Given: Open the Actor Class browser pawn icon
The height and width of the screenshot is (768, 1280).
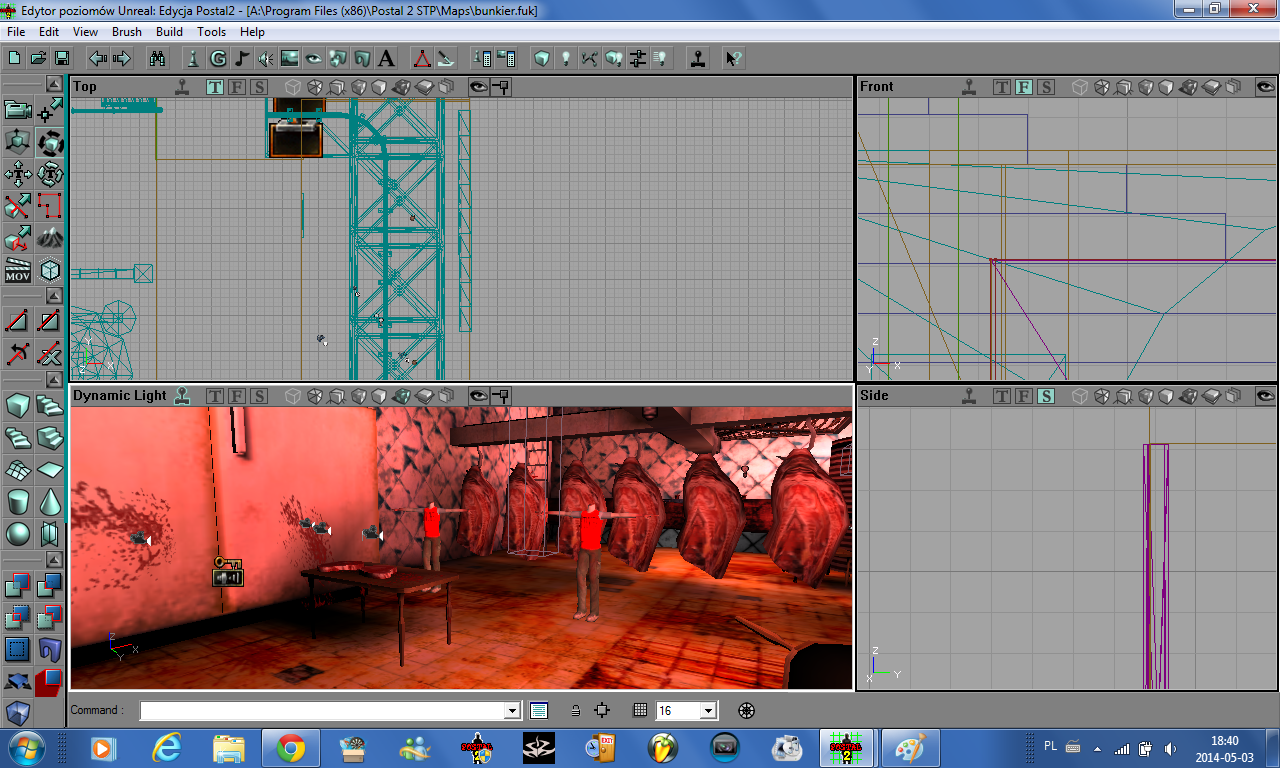Looking at the screenshot, I should pos(194,58).
